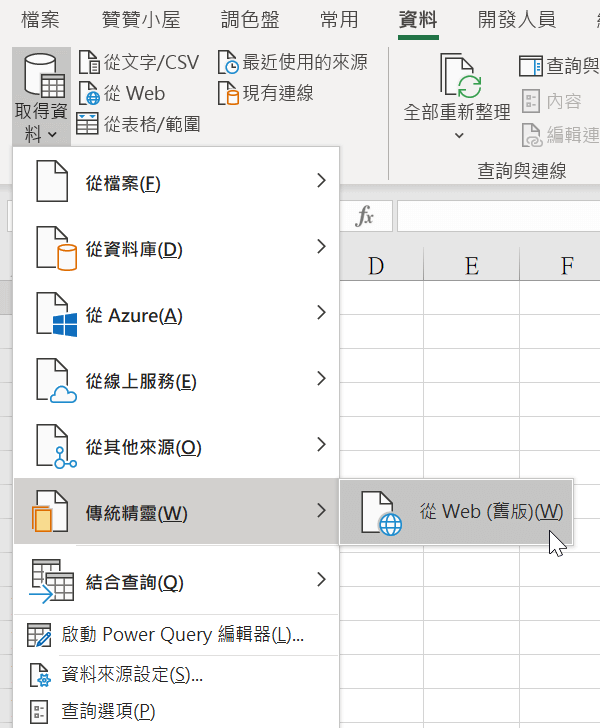Click the merge tables icon for 結合查詢
This screenshot has width=600, height=728.
tap(52, 581)
